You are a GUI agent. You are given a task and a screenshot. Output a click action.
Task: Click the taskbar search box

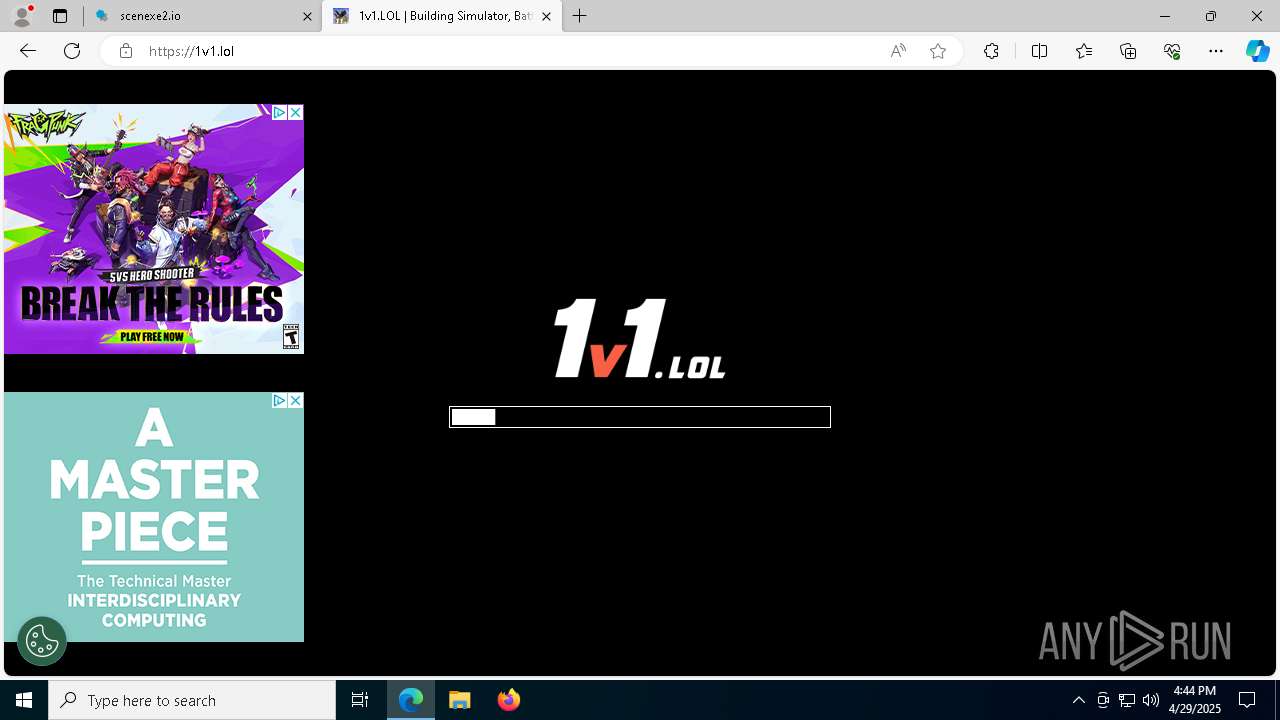click(x=192, y=700)
